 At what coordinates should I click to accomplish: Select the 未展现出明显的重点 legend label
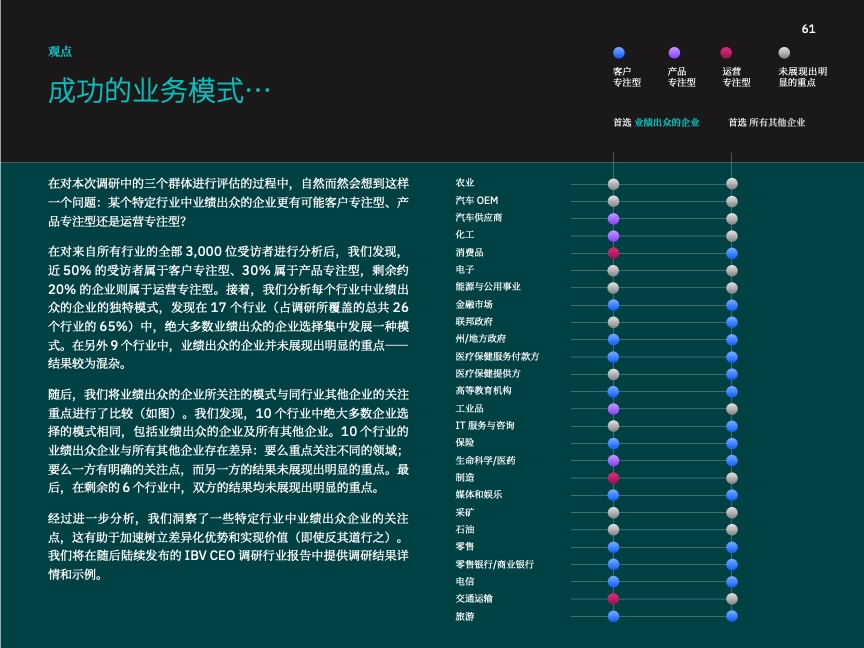coord(802,77)
